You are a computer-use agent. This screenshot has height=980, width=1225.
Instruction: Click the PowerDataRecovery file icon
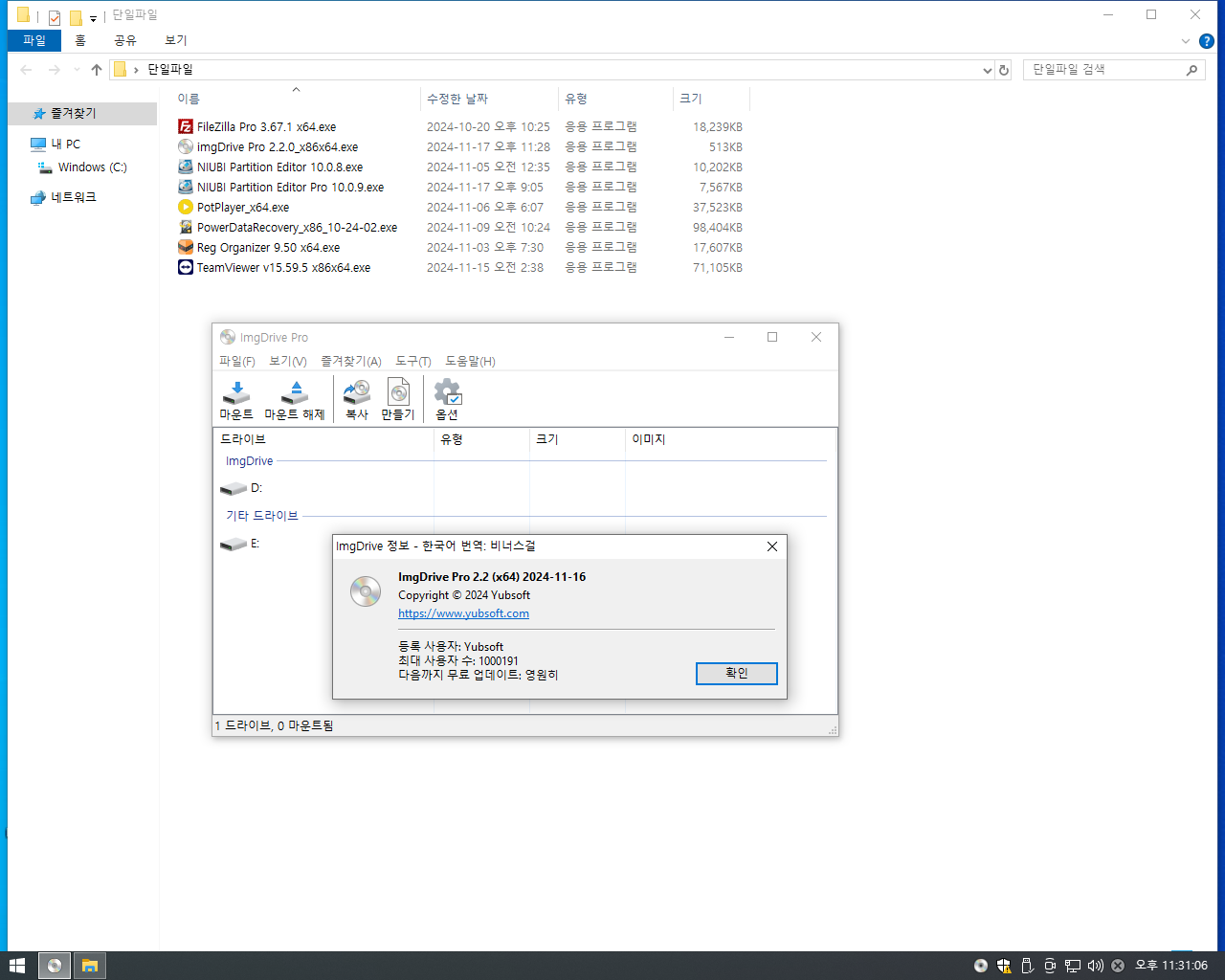click(186, 227)
